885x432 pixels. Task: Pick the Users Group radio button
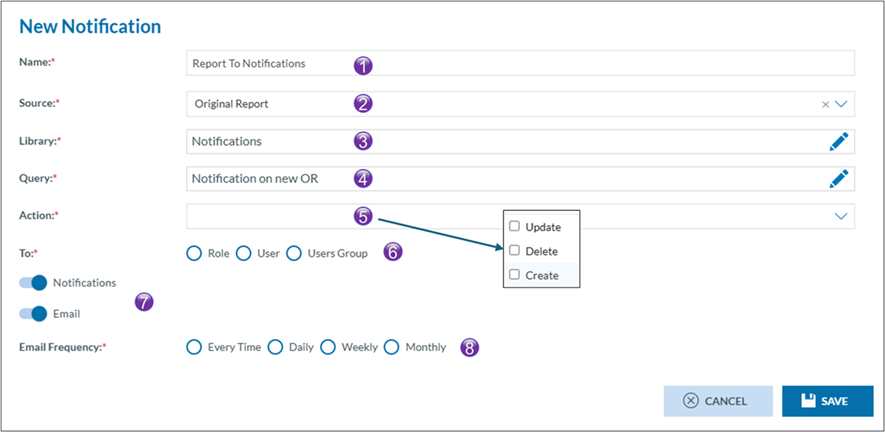point(294,253)
